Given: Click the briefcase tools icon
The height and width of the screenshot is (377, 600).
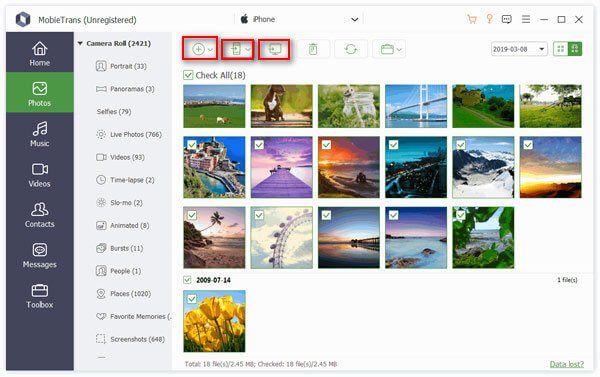Looking at the screenshot, I should [x=387, y=49].
